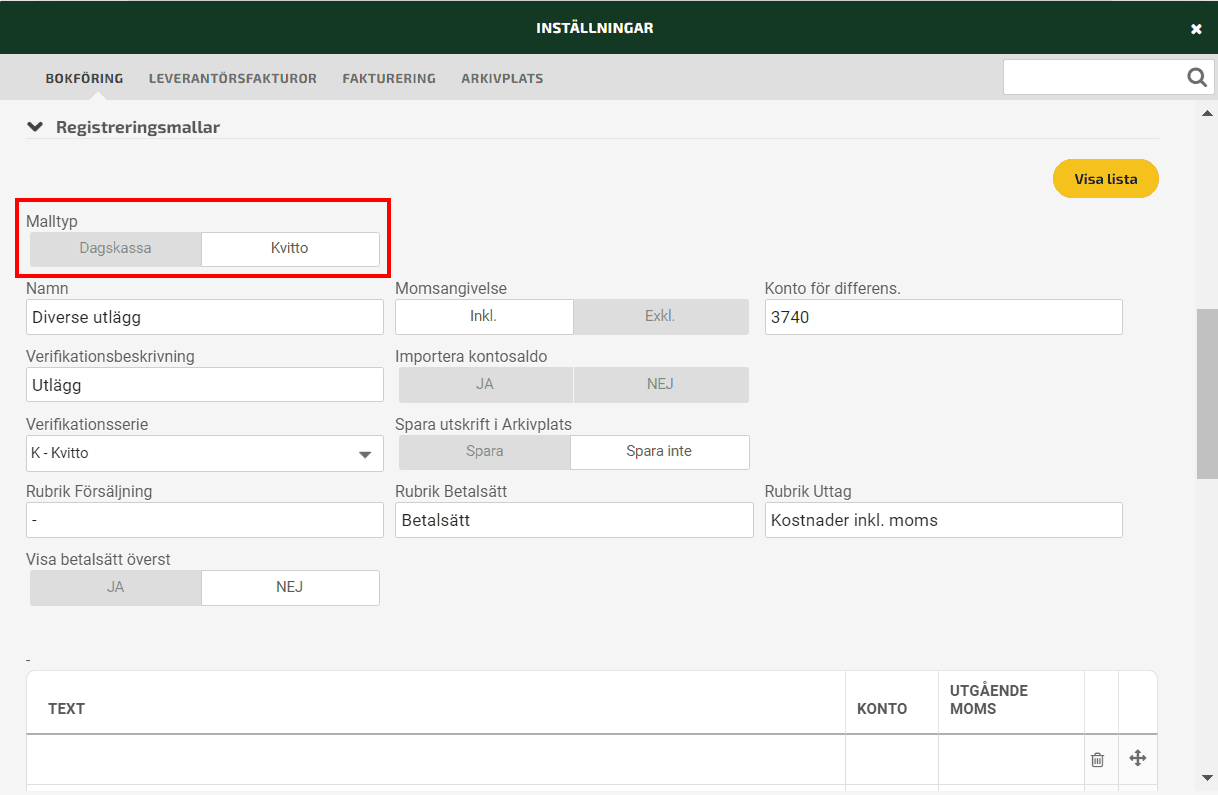Click the Namn field containing Diverse utlägg
Screen dimensions: 1218x795
pos(205,317)
